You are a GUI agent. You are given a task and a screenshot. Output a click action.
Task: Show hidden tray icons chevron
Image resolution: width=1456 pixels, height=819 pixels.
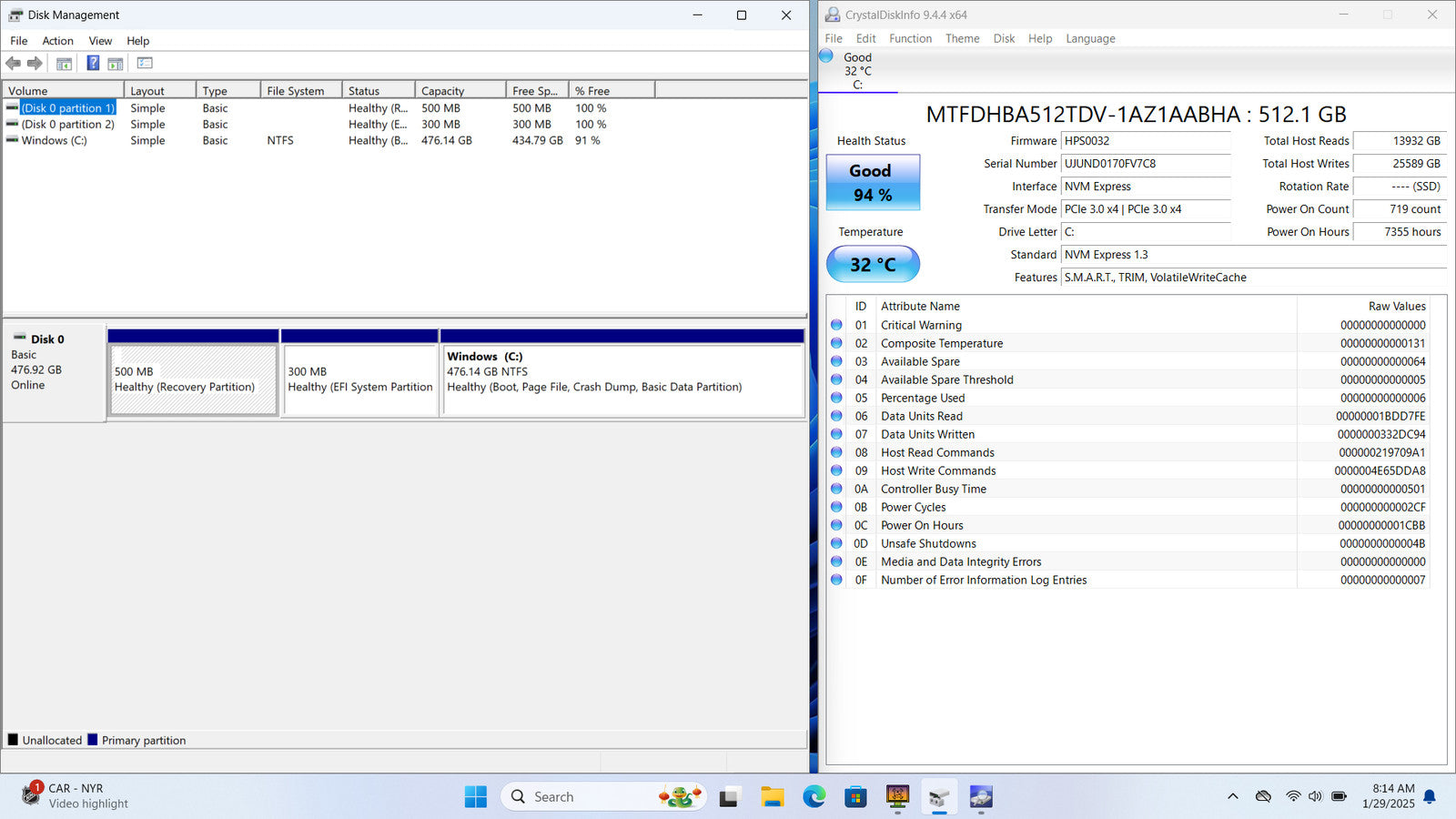pos(1233,796)
